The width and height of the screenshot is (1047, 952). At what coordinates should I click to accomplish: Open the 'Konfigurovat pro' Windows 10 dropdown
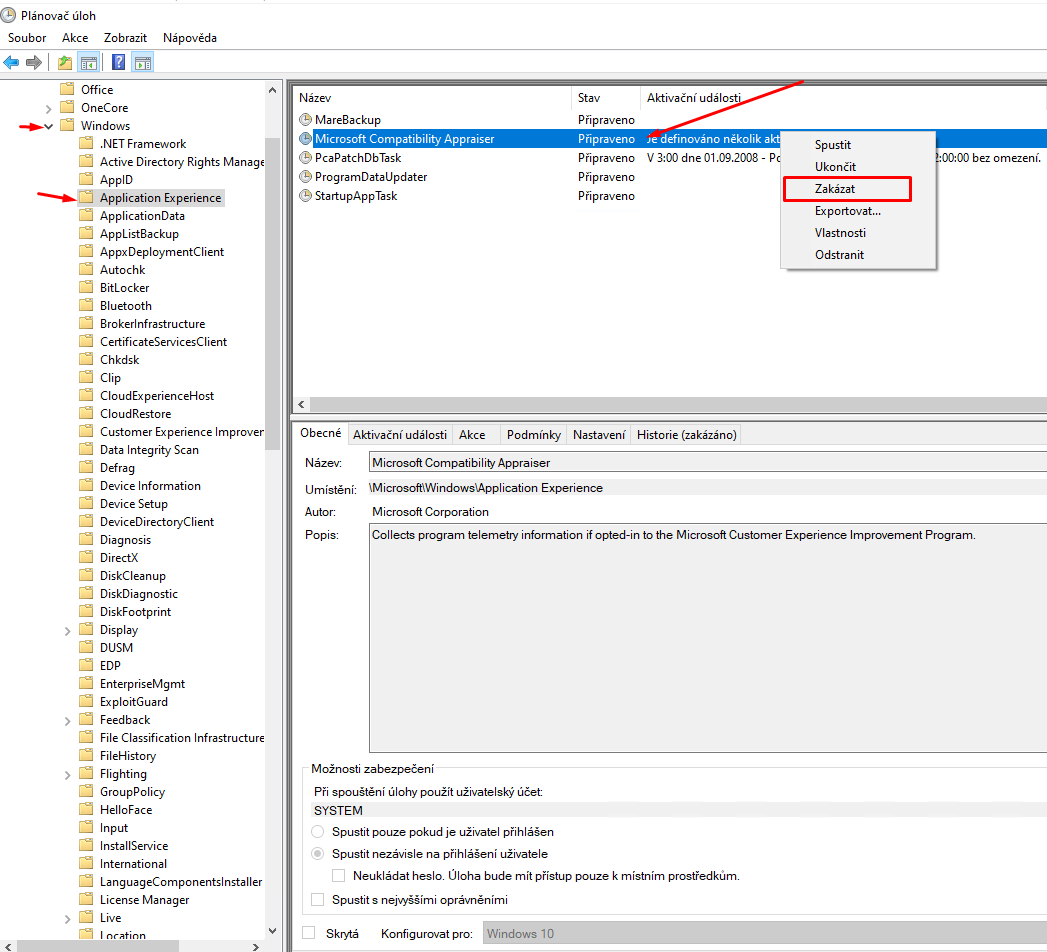pos(765,933)
